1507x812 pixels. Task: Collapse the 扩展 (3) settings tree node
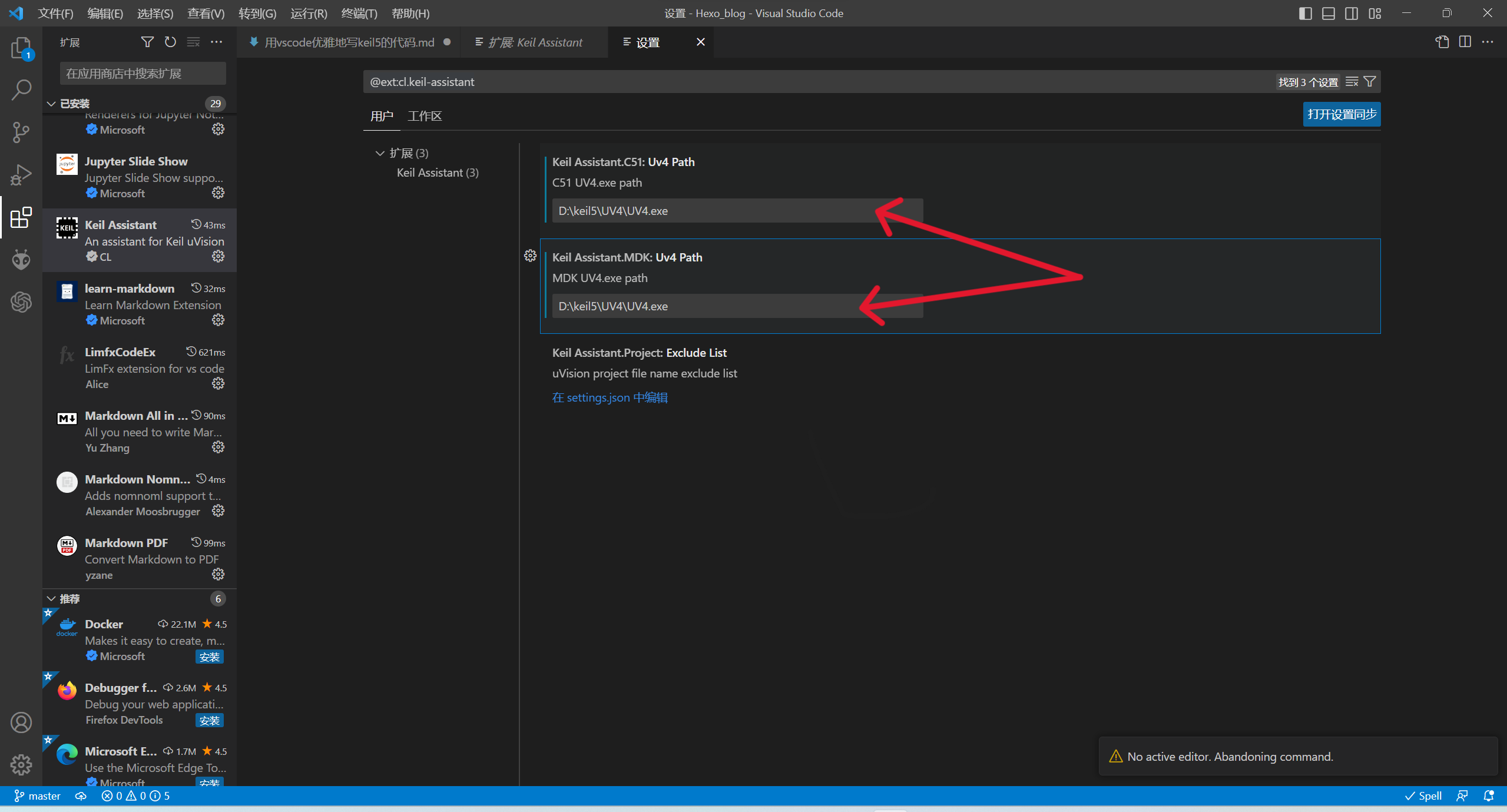pyautogui.click(x=380, y=153)
